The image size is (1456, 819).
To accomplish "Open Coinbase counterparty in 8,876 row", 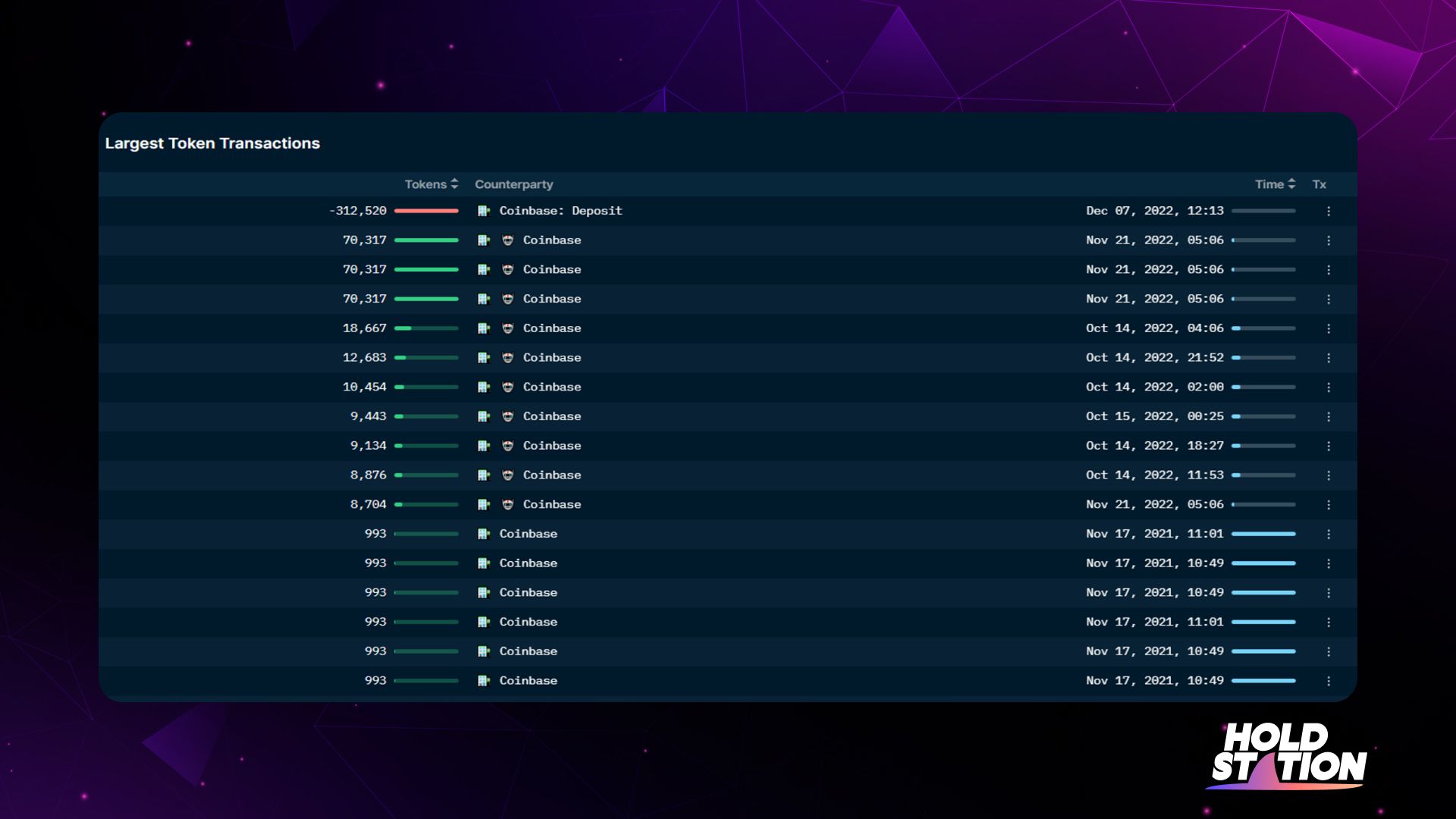I will (552, 475).
